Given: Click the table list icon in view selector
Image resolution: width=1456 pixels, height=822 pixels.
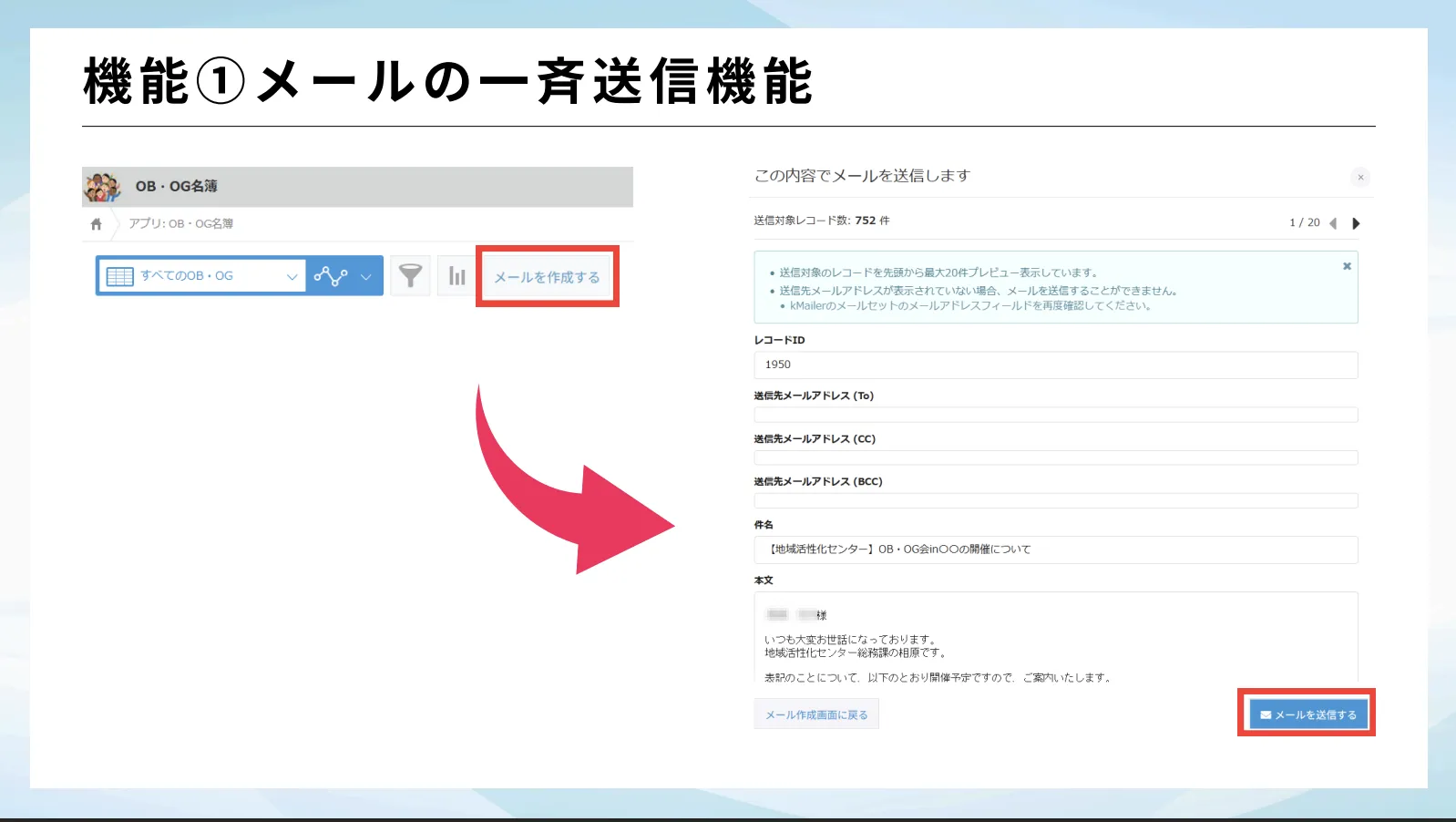Looking at the screenshot, I should [119, 276].
